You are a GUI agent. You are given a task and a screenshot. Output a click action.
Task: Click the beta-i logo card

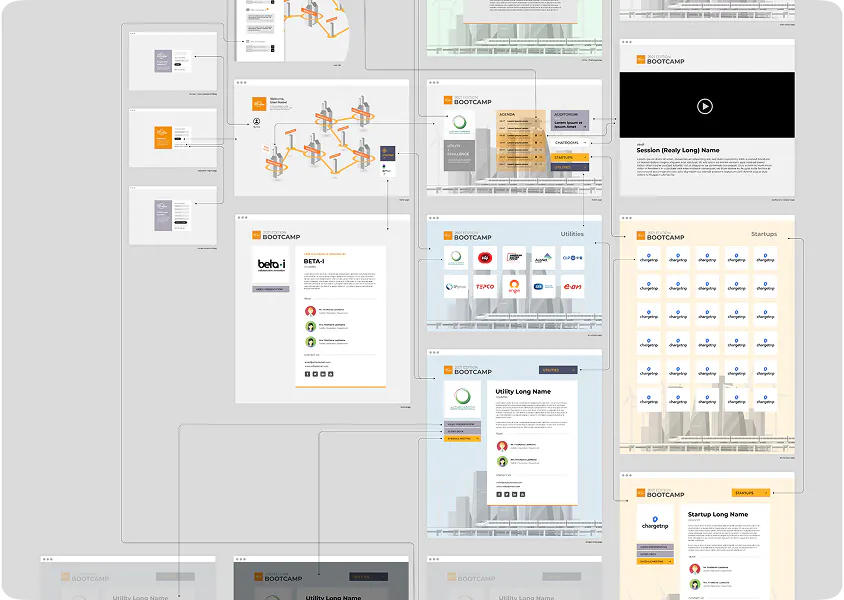(x=271, y=264)
